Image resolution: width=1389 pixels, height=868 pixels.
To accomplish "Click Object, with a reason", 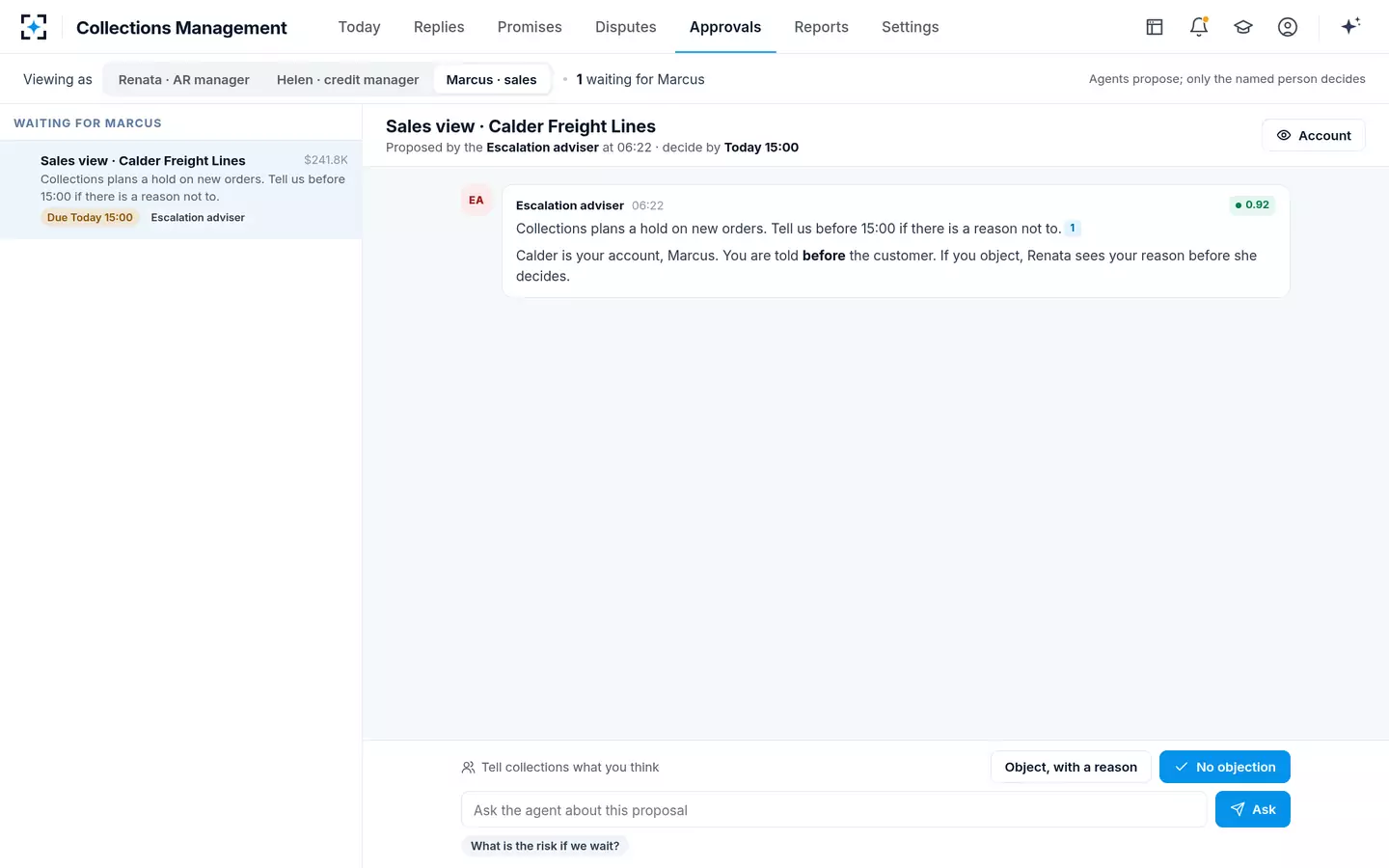I will tap(1071, 768).
